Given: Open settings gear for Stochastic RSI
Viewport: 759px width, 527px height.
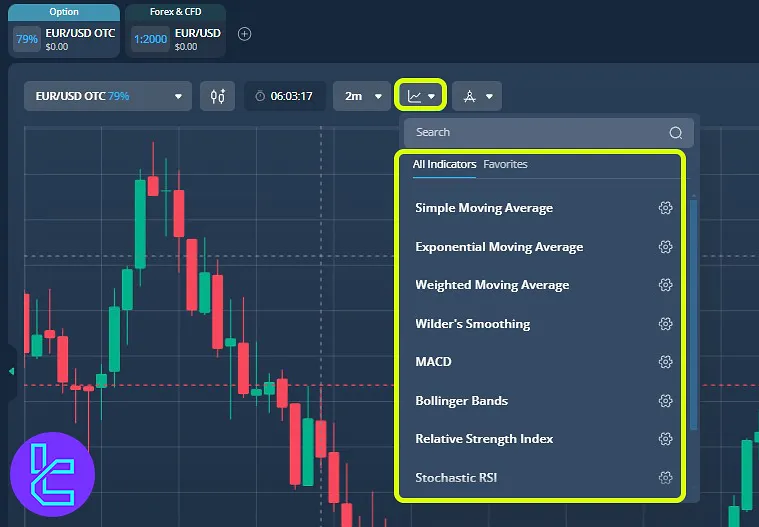Looking at the screenshot, I should coord(666,478).
